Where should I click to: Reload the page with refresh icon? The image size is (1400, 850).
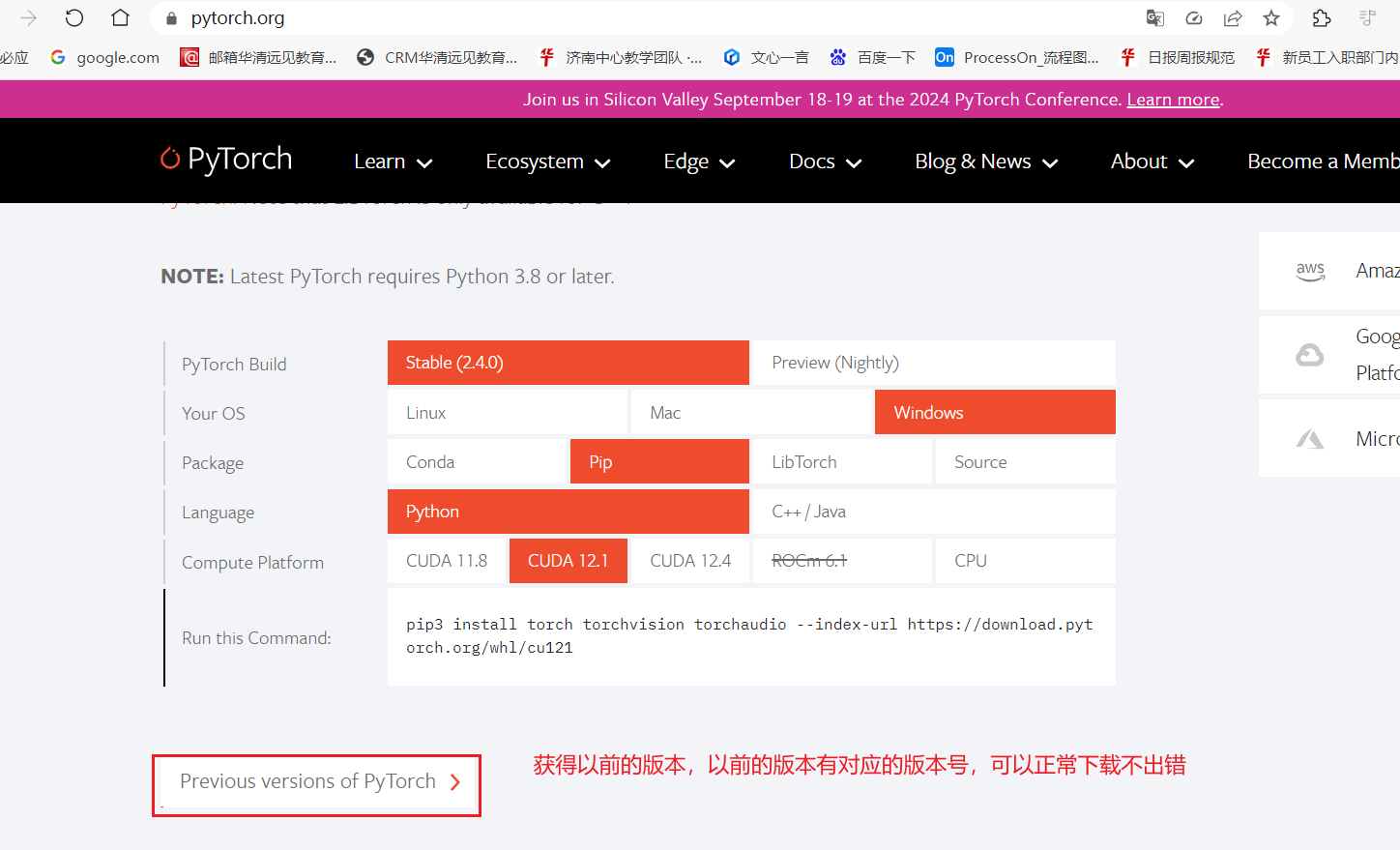point(74,17)
